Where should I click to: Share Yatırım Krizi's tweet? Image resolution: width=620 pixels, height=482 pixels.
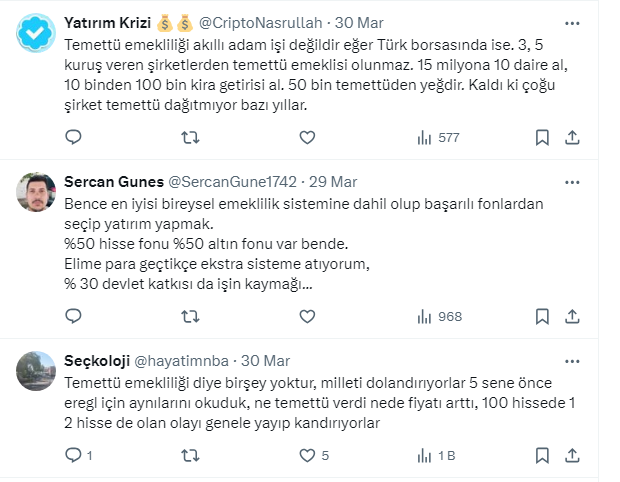pyautogui.click(x=573, y=137)
